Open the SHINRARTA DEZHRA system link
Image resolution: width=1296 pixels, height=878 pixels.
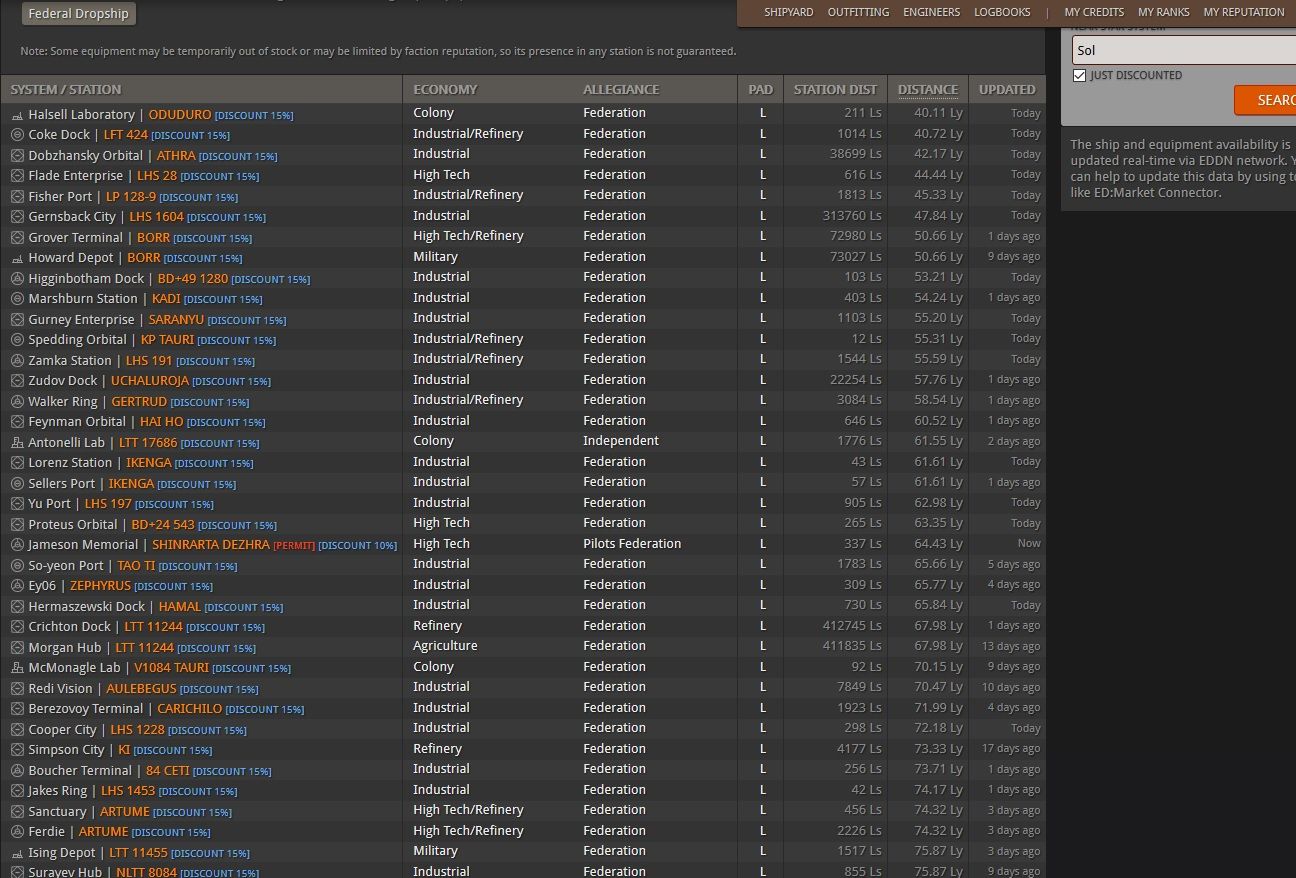coord(211,545)
